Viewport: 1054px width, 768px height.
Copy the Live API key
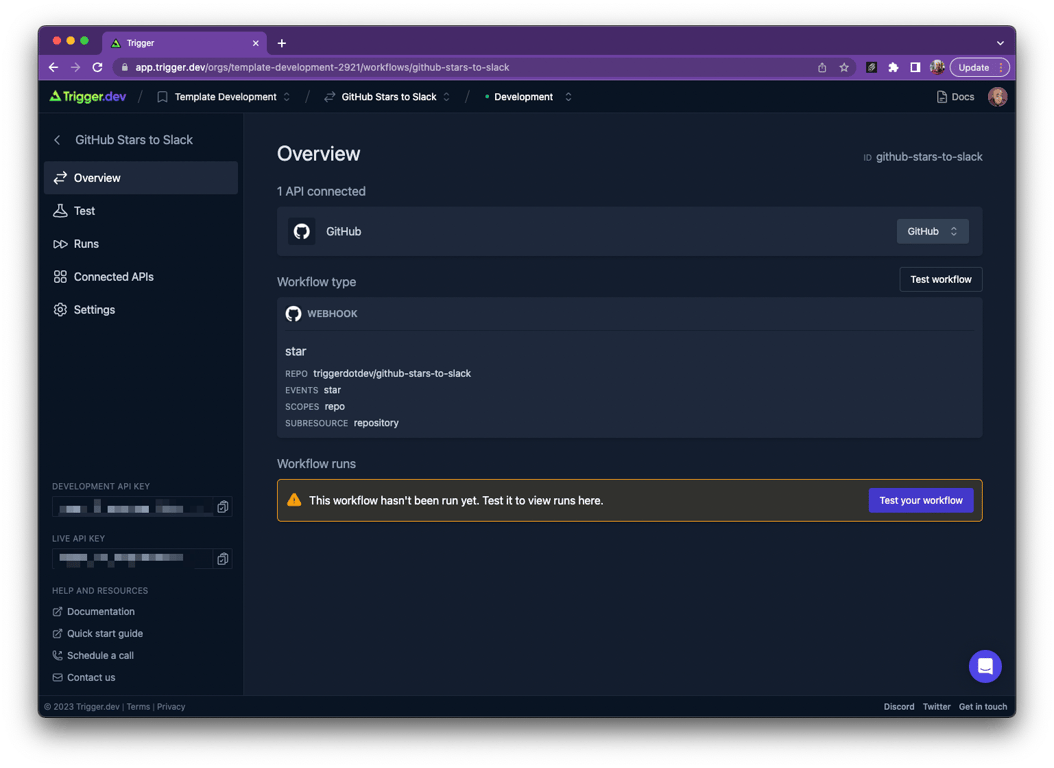(x=222, y=558)
